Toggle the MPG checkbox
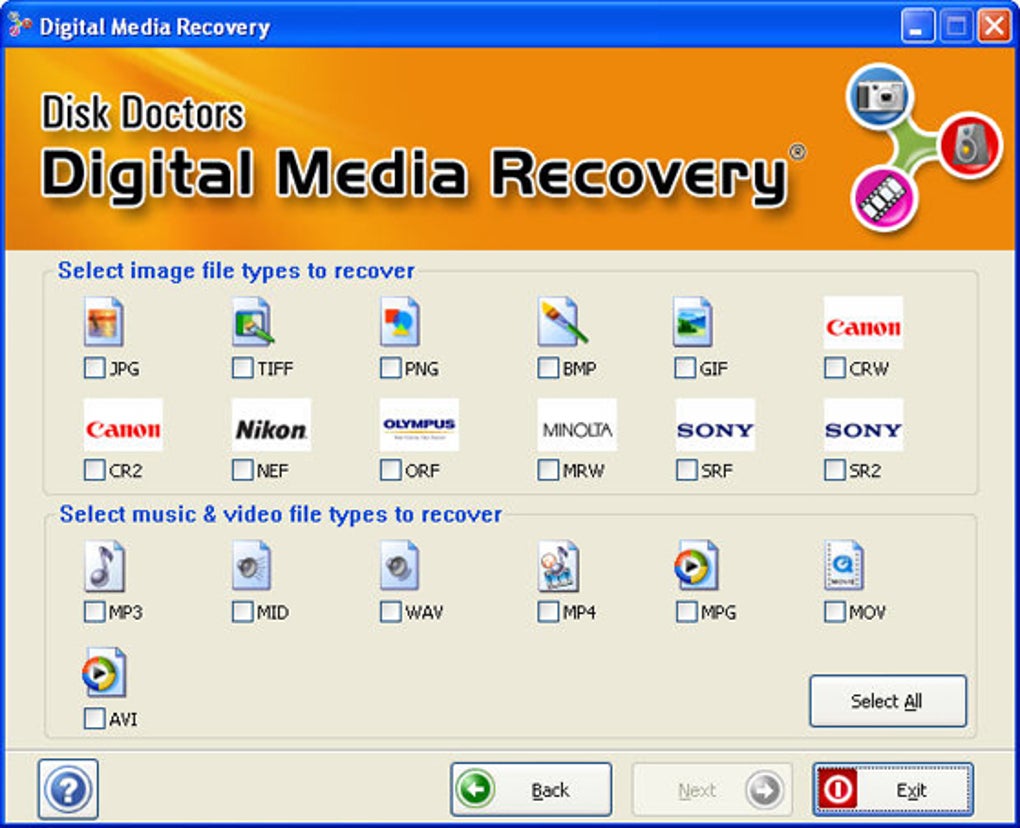This screenshot has height=828, width=1020. (686, 611)
